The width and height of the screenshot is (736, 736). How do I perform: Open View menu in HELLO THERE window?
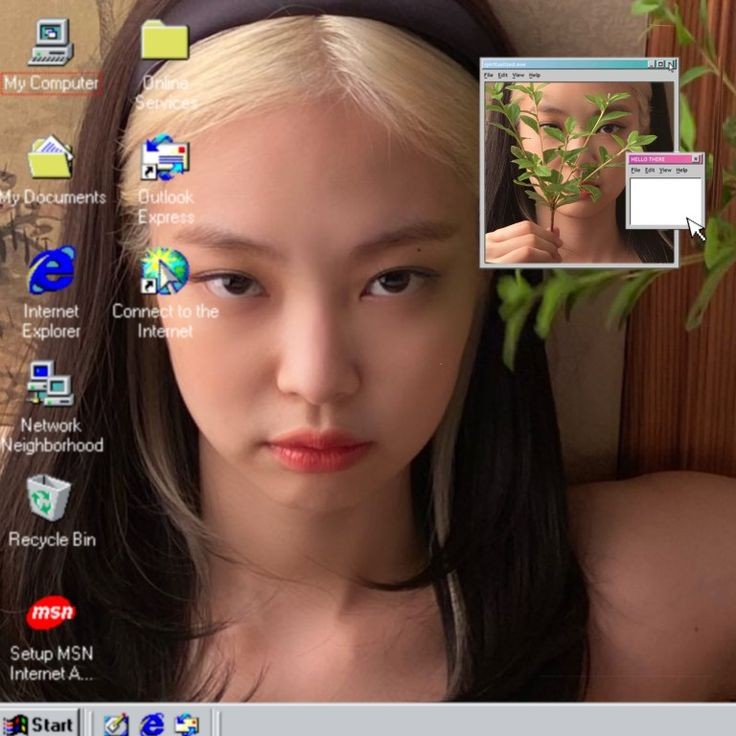[665, 170]
